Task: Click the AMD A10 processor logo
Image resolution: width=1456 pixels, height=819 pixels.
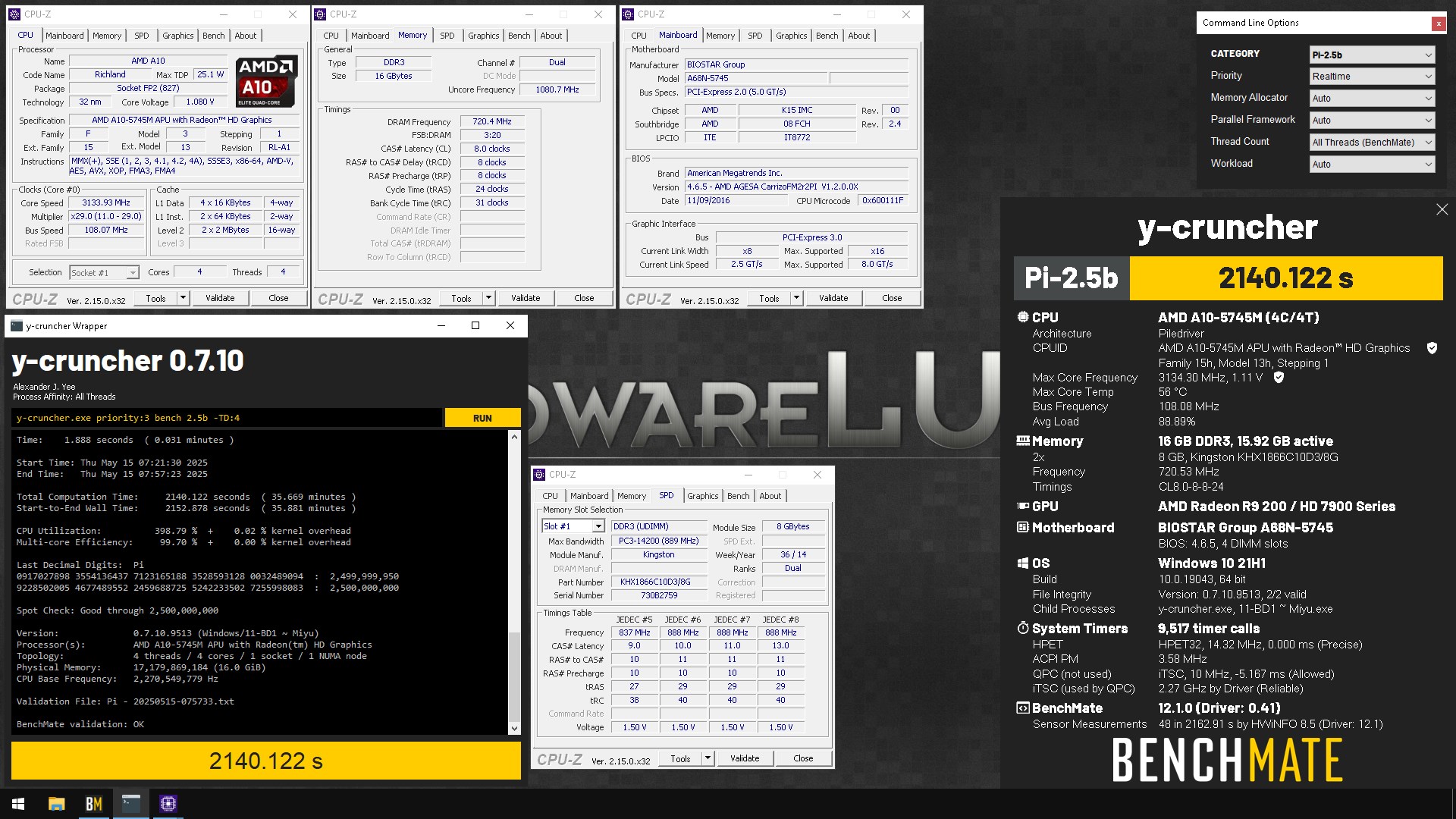Action: click(x=265, y=81)
